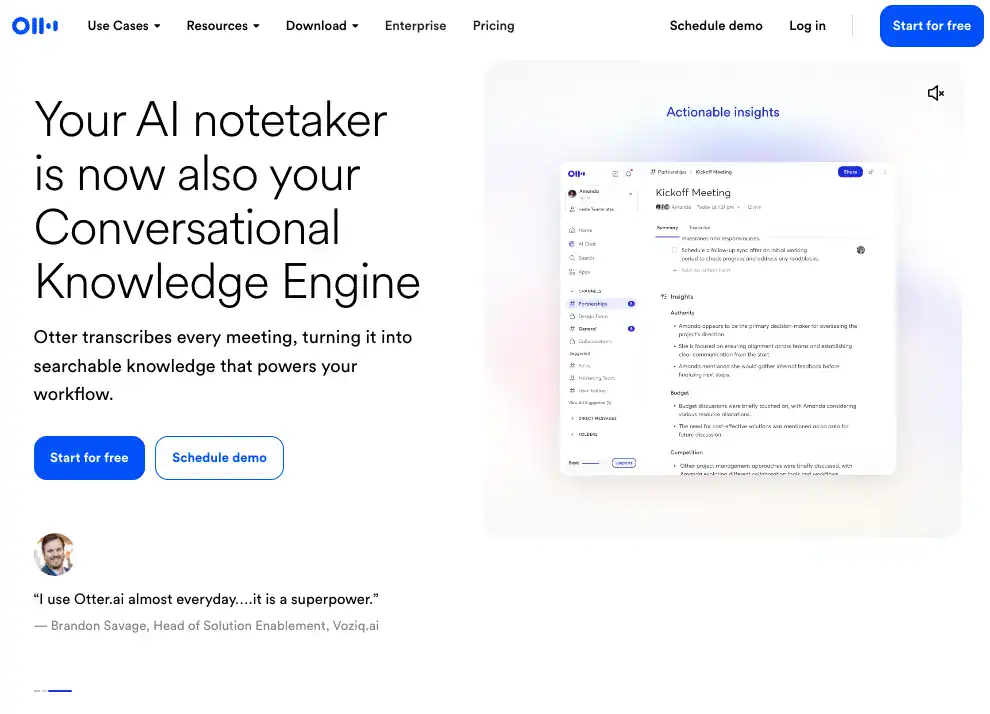The height and width of the screenshot is (714, 990).
Task: Click the Basic plan usage bar in preview
Action: (590, 463)
